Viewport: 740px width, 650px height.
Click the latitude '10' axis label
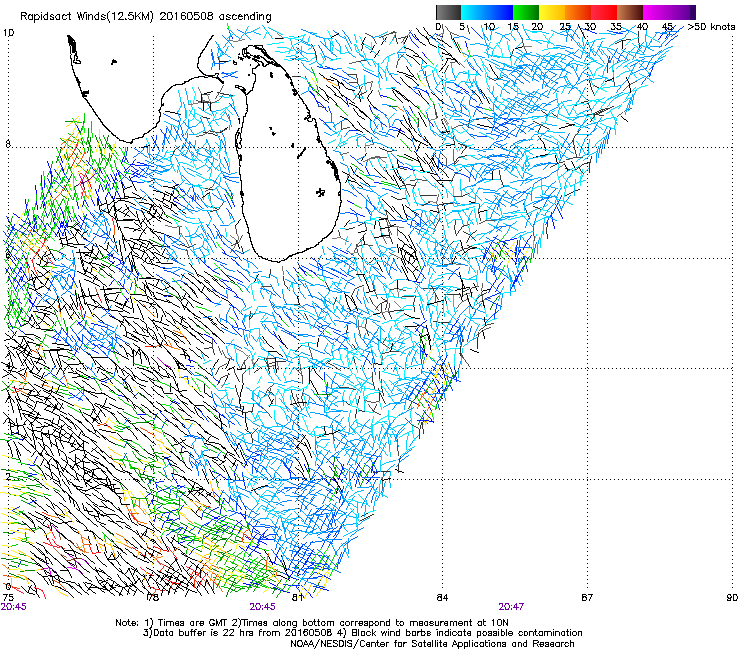pos(8,33)
